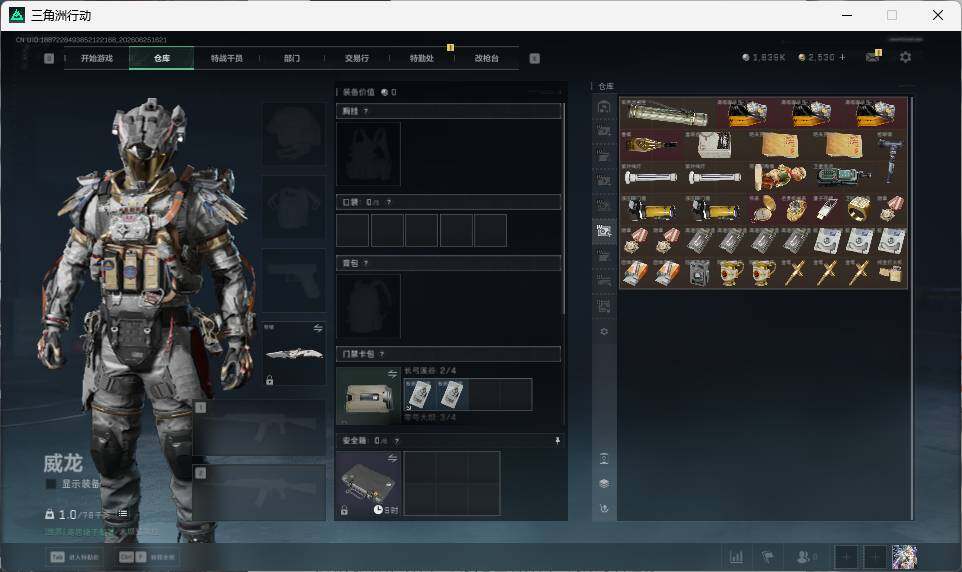Select the secure container item with 9时 timer
This screenshot has width=962, height=572.
coord(368,483)
